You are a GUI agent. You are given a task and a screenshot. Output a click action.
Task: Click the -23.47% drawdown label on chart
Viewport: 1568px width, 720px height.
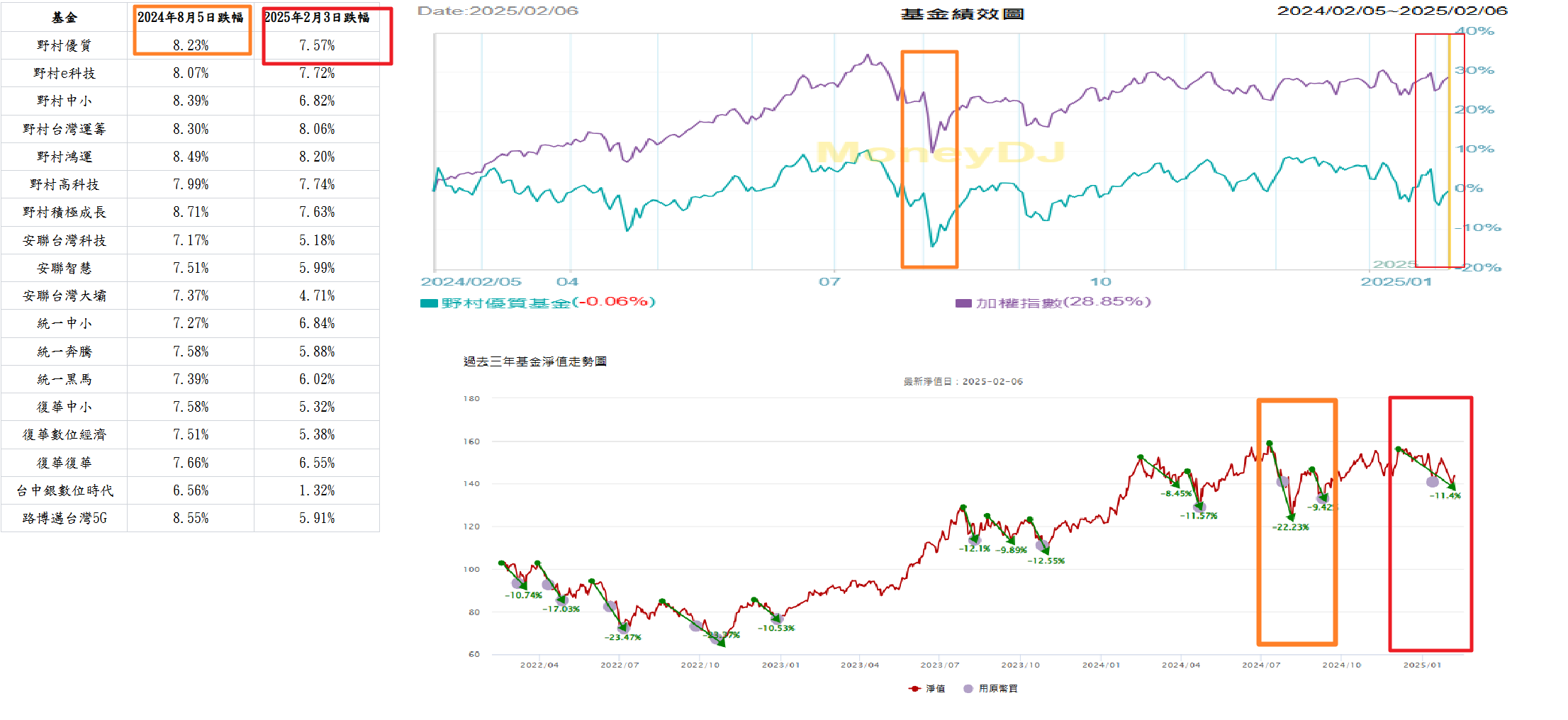[622, 638]
